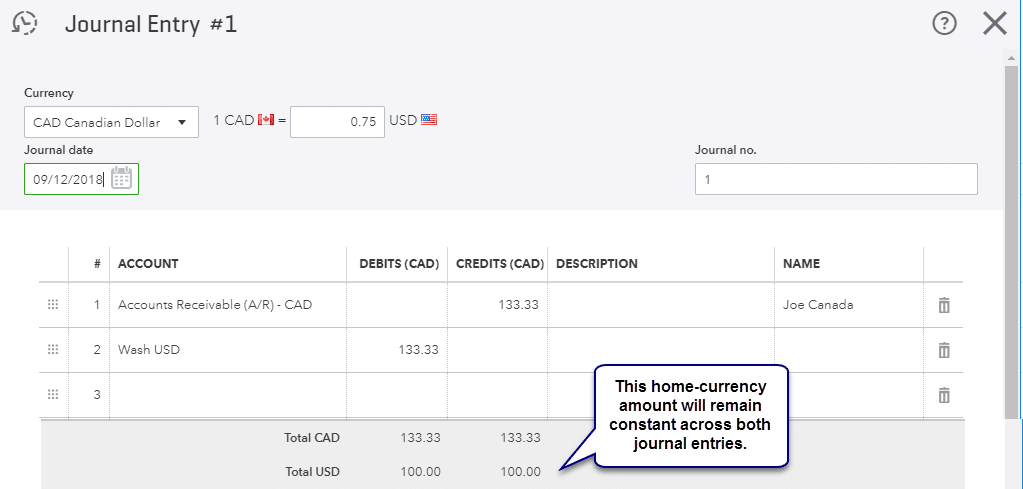This screenshot has width=1023, height=489.
Task: Edit the 0.75 exchange rate field
Action: tap(337, 121)
